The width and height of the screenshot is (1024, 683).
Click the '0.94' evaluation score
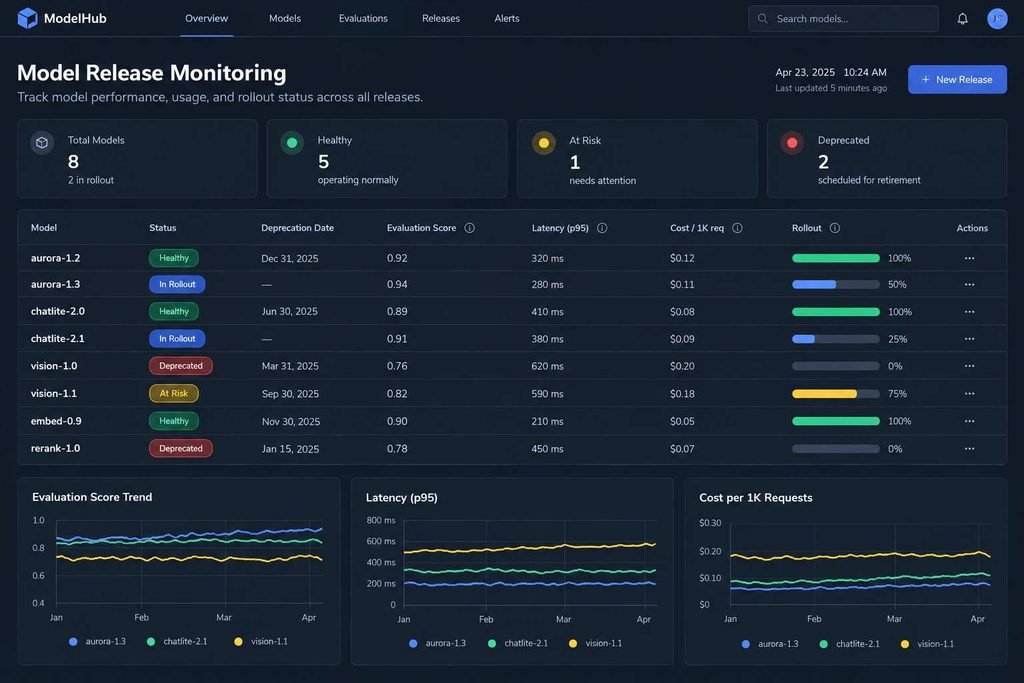click(397, 285)
